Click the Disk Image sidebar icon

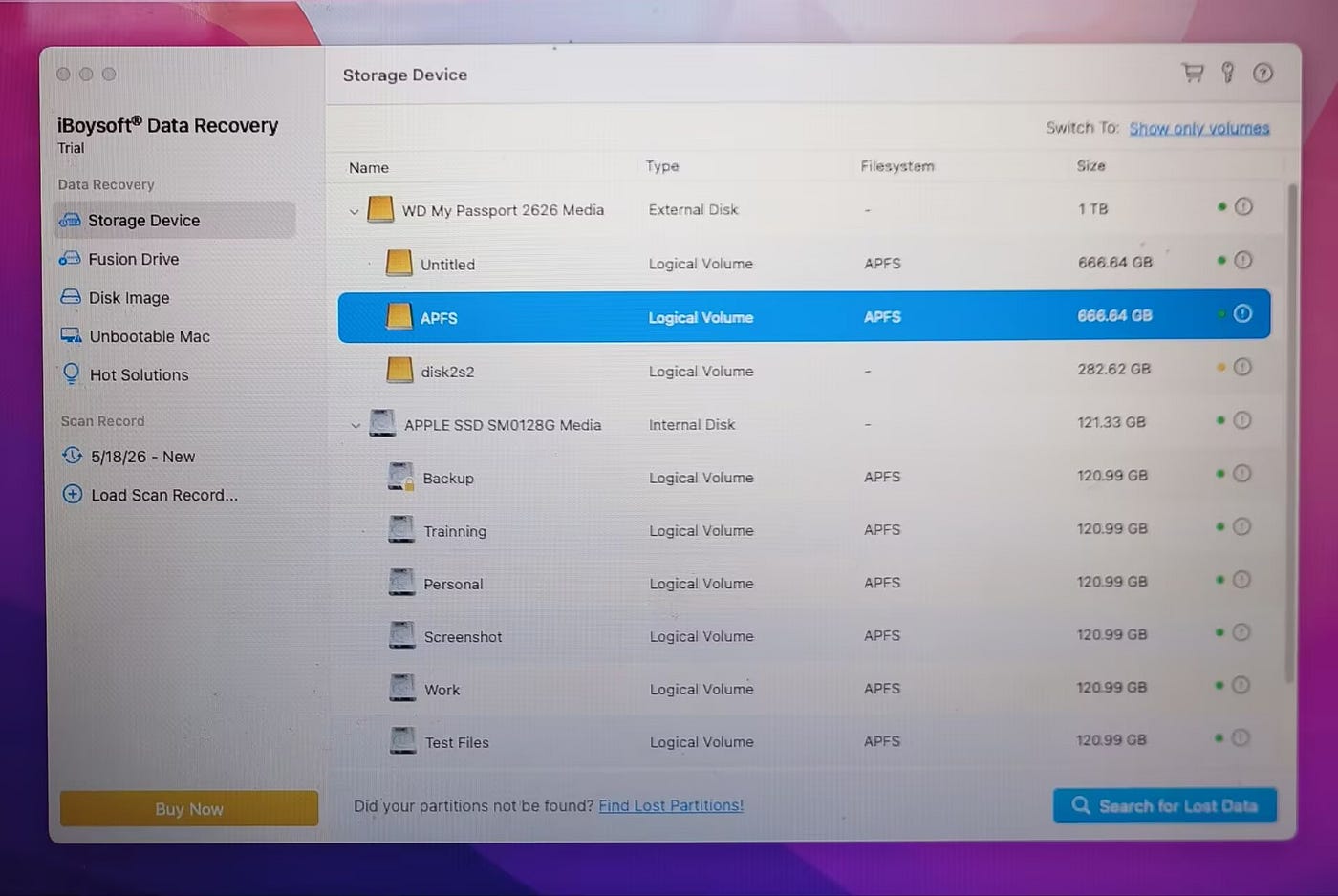point(70,297)
